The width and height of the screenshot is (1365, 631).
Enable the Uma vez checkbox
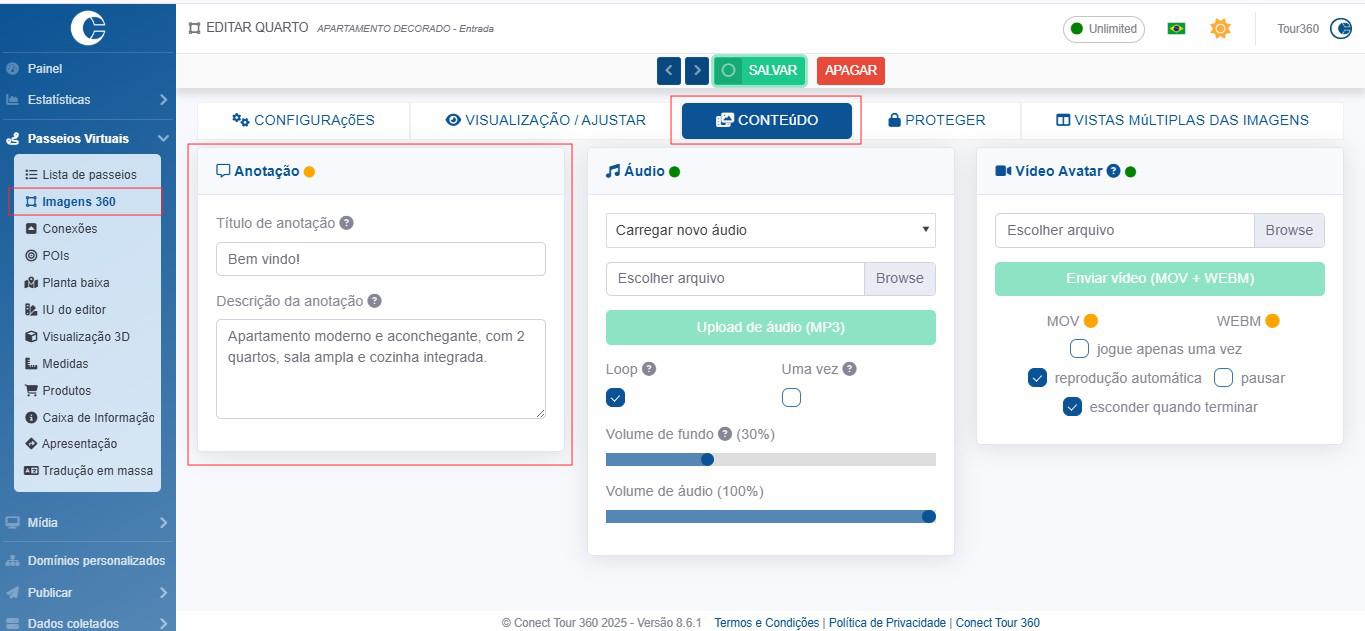791,398
